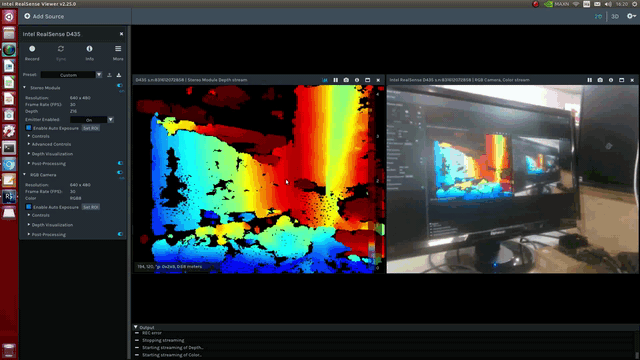
Task: Collapse the Output log panel
Action: tap(136, 327)
